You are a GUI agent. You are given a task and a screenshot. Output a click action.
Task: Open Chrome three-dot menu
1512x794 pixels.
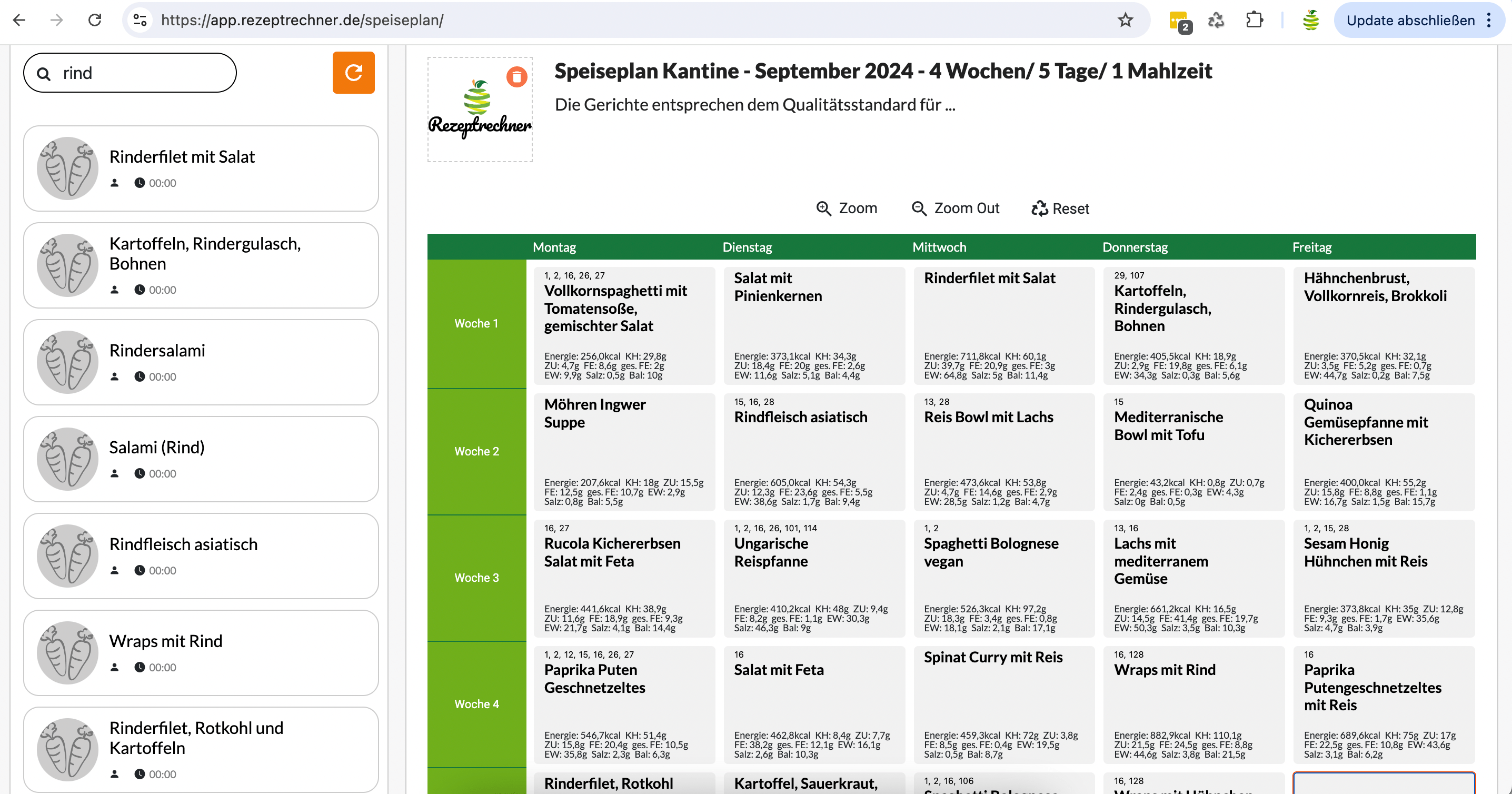pyautogui.click(x=1489, y=20)
